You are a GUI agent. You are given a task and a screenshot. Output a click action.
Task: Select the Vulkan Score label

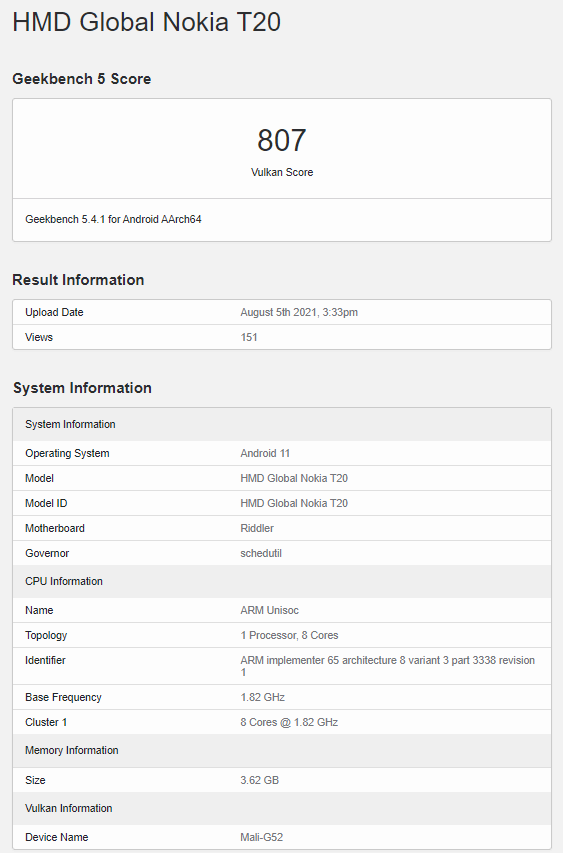[x=282, y=172]
